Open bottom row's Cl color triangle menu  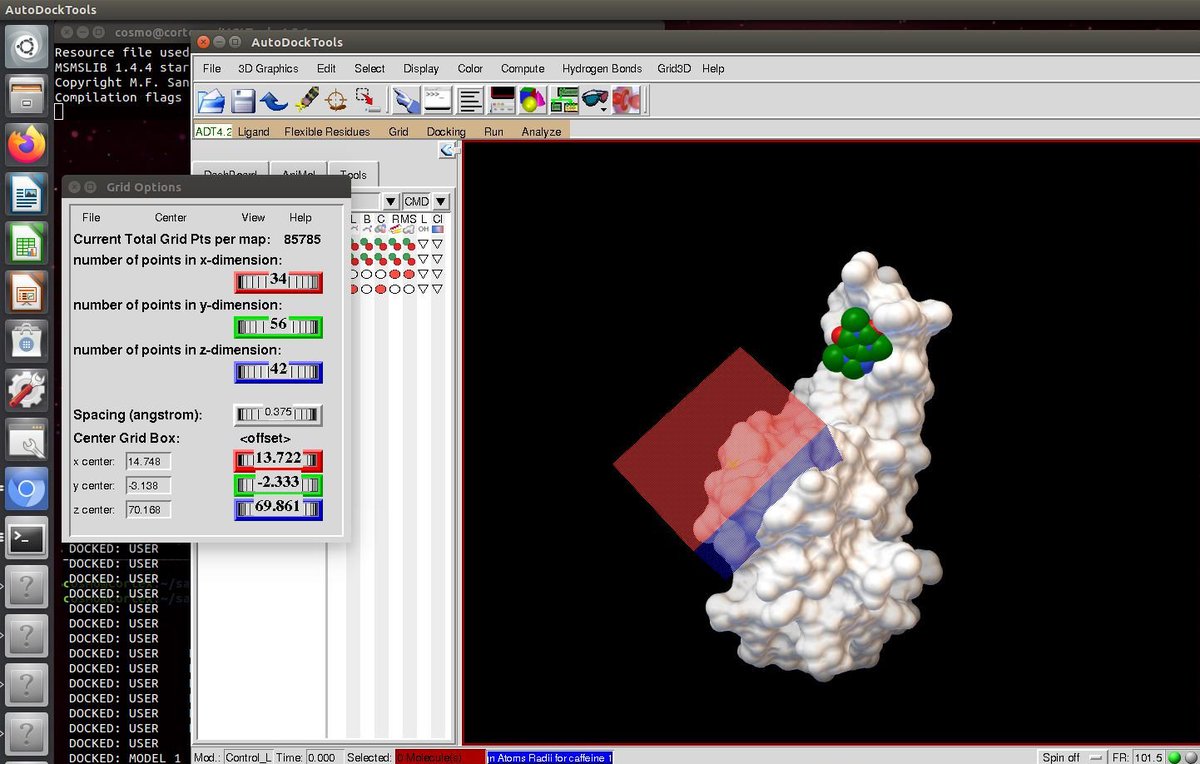437,289
